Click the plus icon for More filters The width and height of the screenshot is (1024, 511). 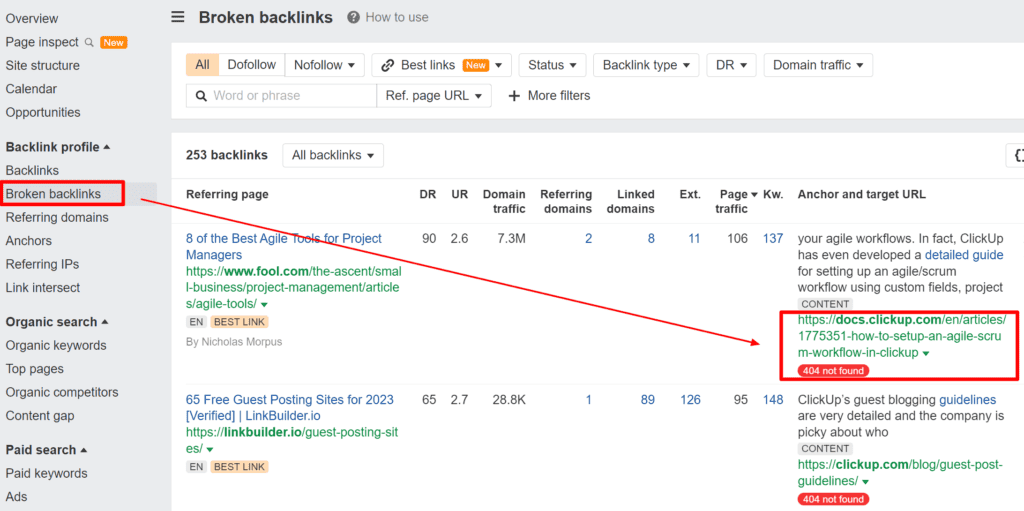pyautogui.click(x=514, y=96)
